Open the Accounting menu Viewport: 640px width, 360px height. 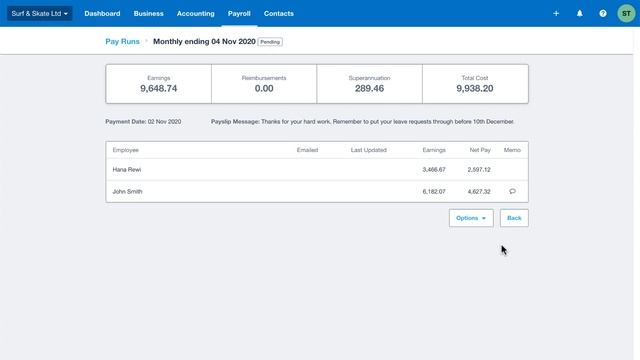point(196,13)
